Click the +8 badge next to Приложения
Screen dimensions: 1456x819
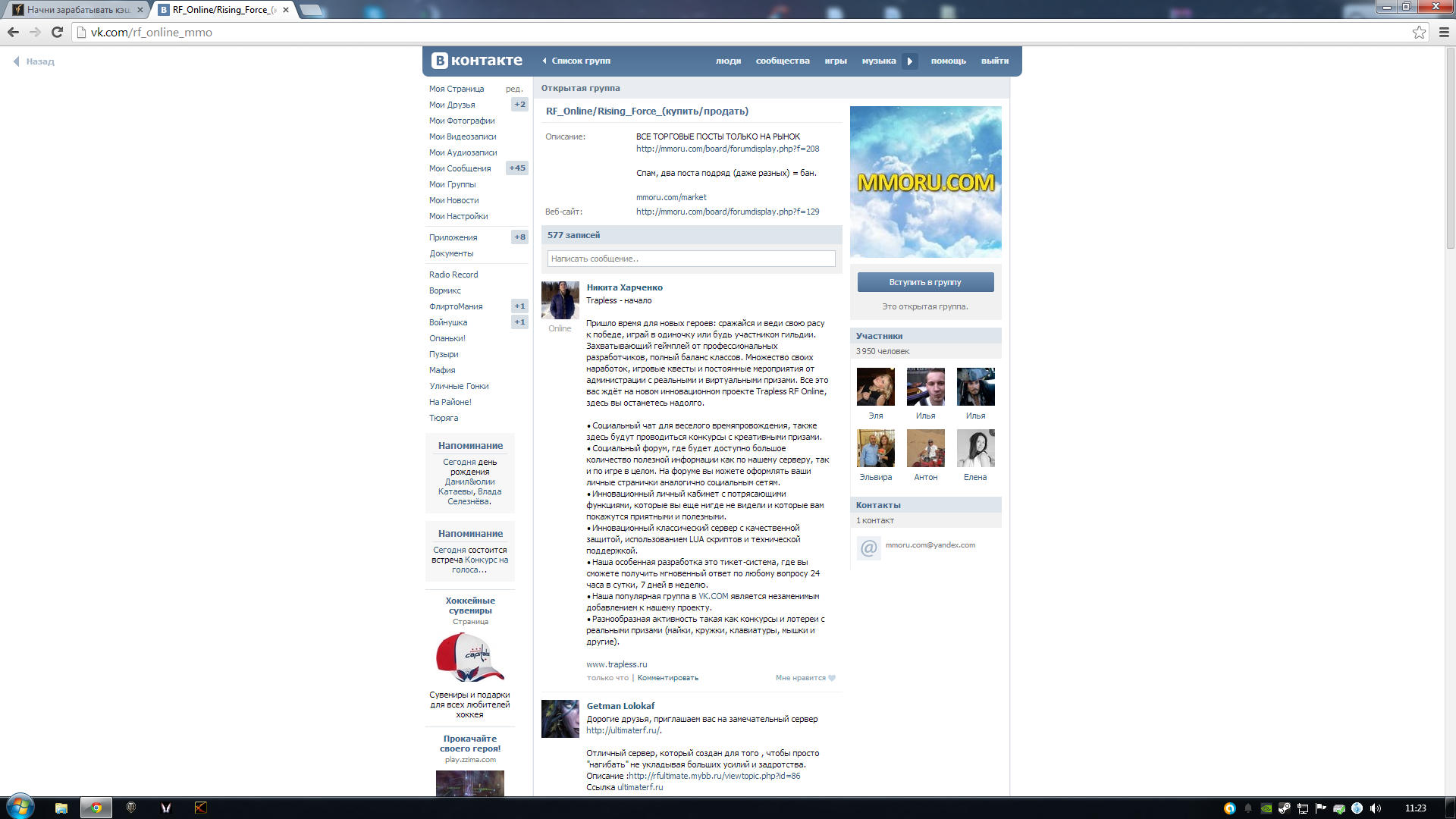[x=519, y=237]
